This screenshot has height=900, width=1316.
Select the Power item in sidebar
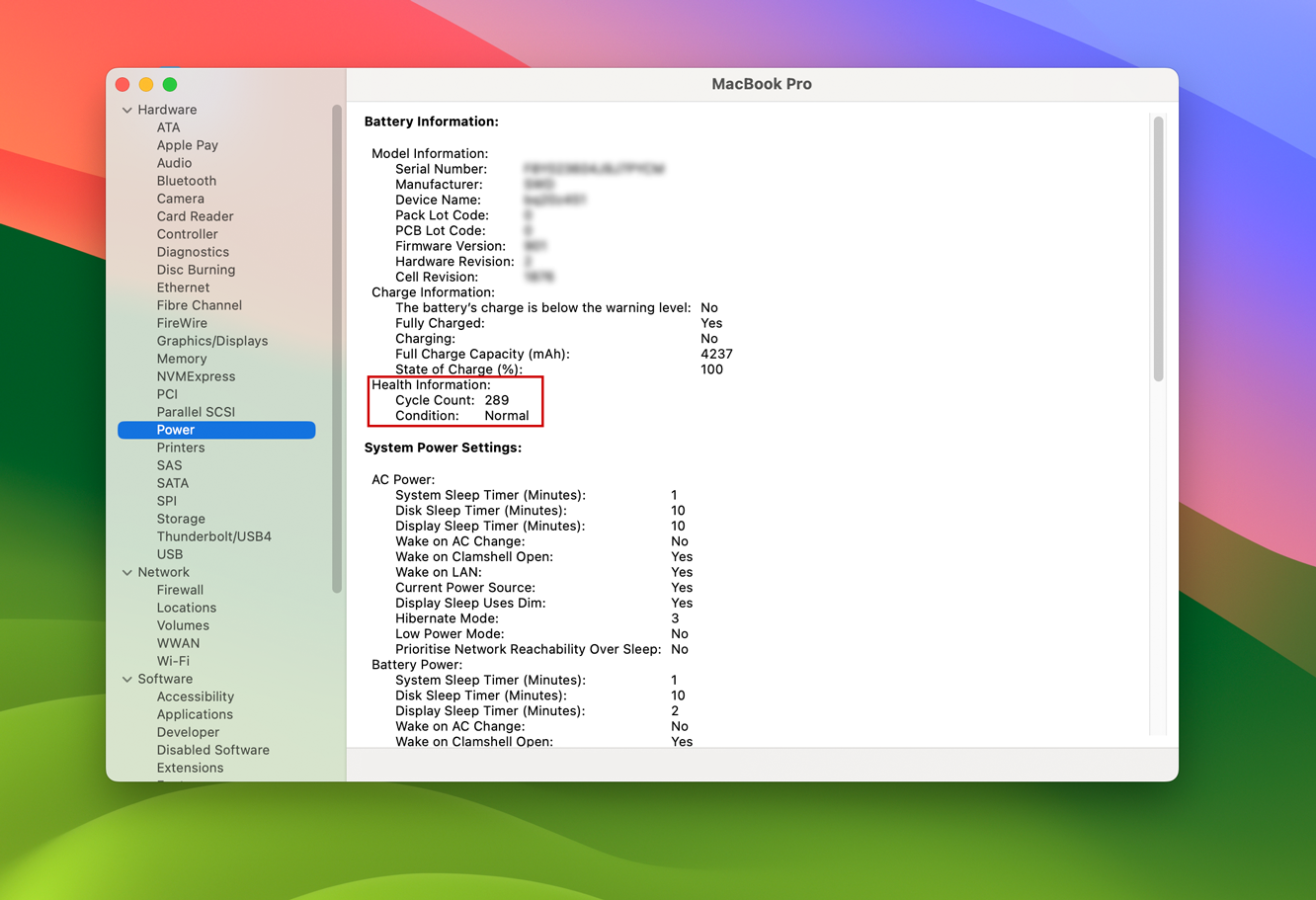click(x=176, y=430)
